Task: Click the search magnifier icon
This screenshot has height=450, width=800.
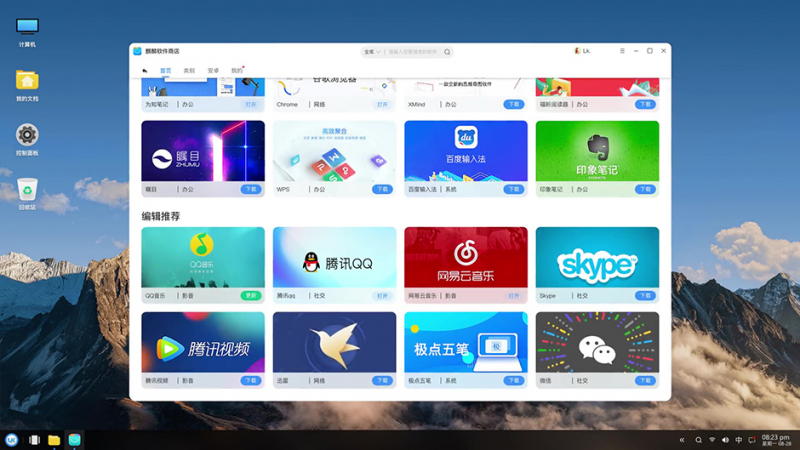Action: pos(447,52)
